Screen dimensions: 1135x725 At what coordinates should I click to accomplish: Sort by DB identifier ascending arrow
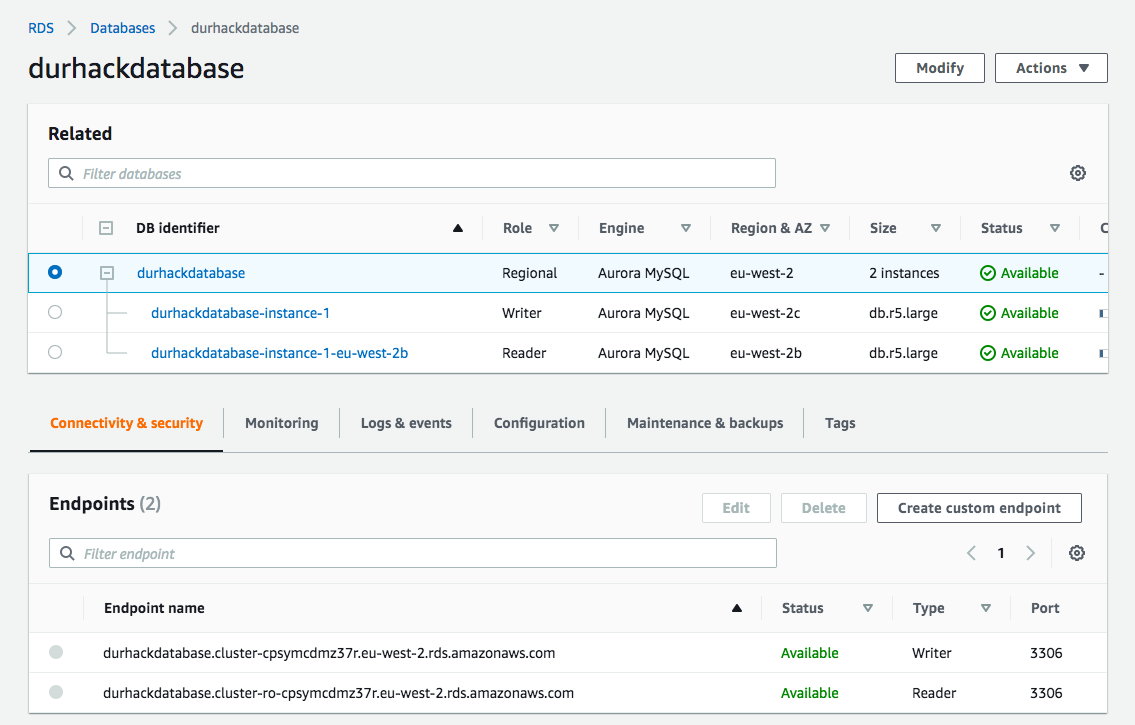[458, 228]
